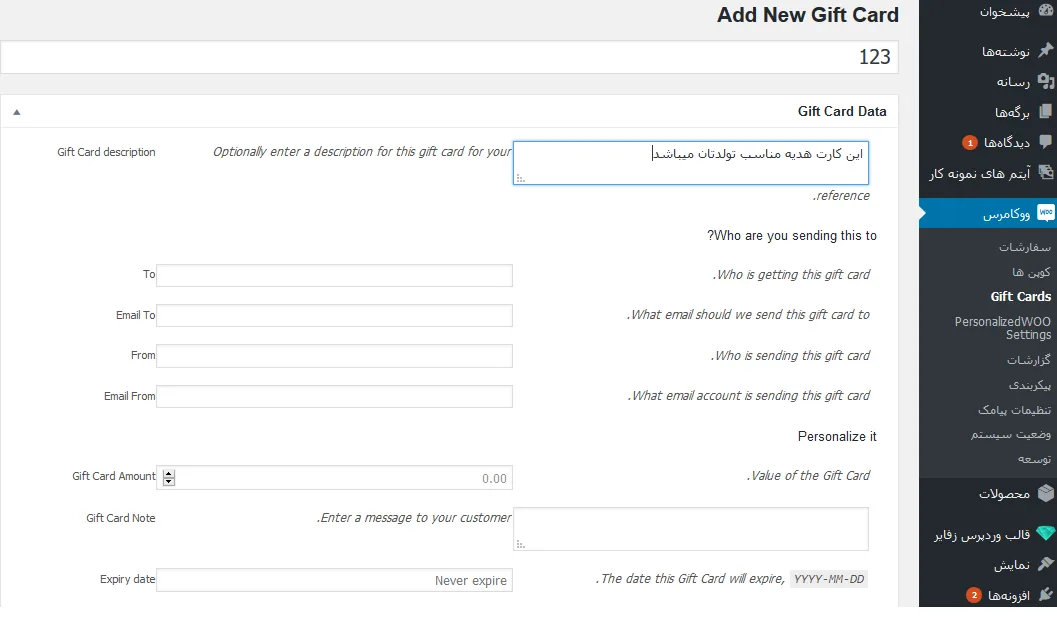Screen dimensions: 1057x618
Task: Click the From sender name field
Action: point(334,356)
